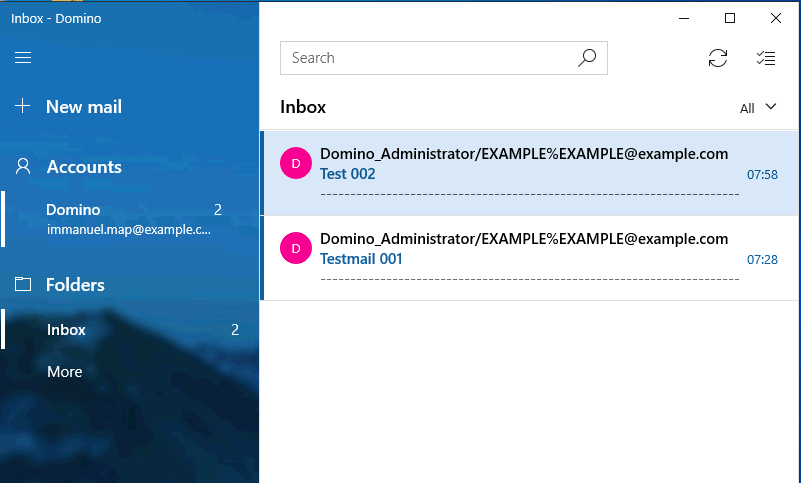Open the Testmail 001 email

pyautogui.click(x=530, y=258)
